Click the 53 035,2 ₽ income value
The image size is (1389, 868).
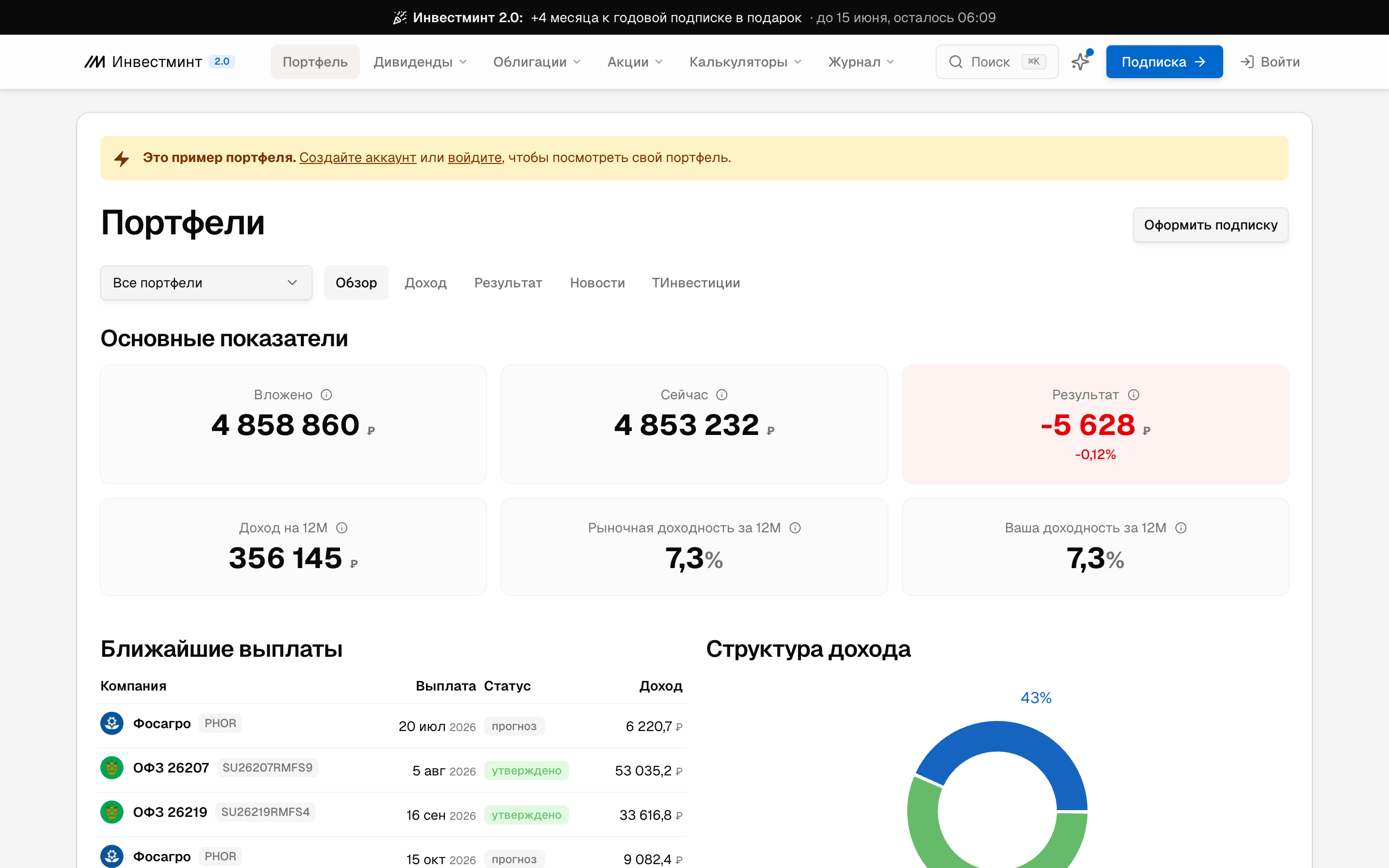coord(649,771)
